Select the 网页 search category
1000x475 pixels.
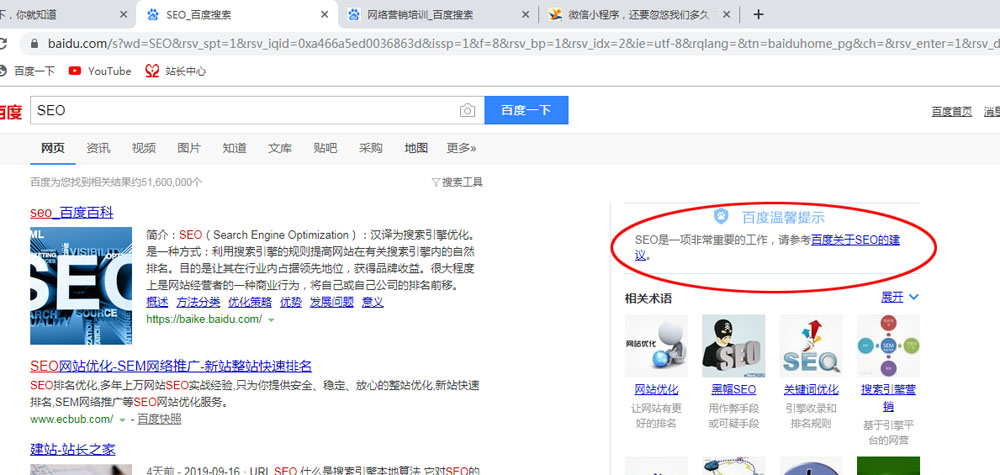[53, 148]
